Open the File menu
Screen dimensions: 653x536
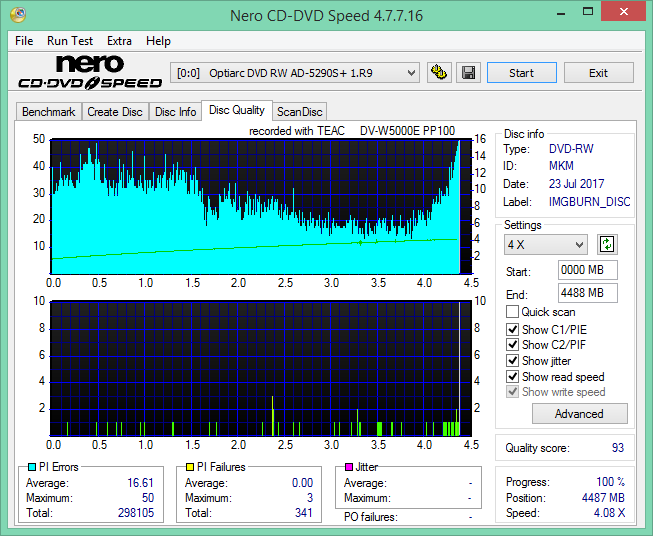pos(24,41)
